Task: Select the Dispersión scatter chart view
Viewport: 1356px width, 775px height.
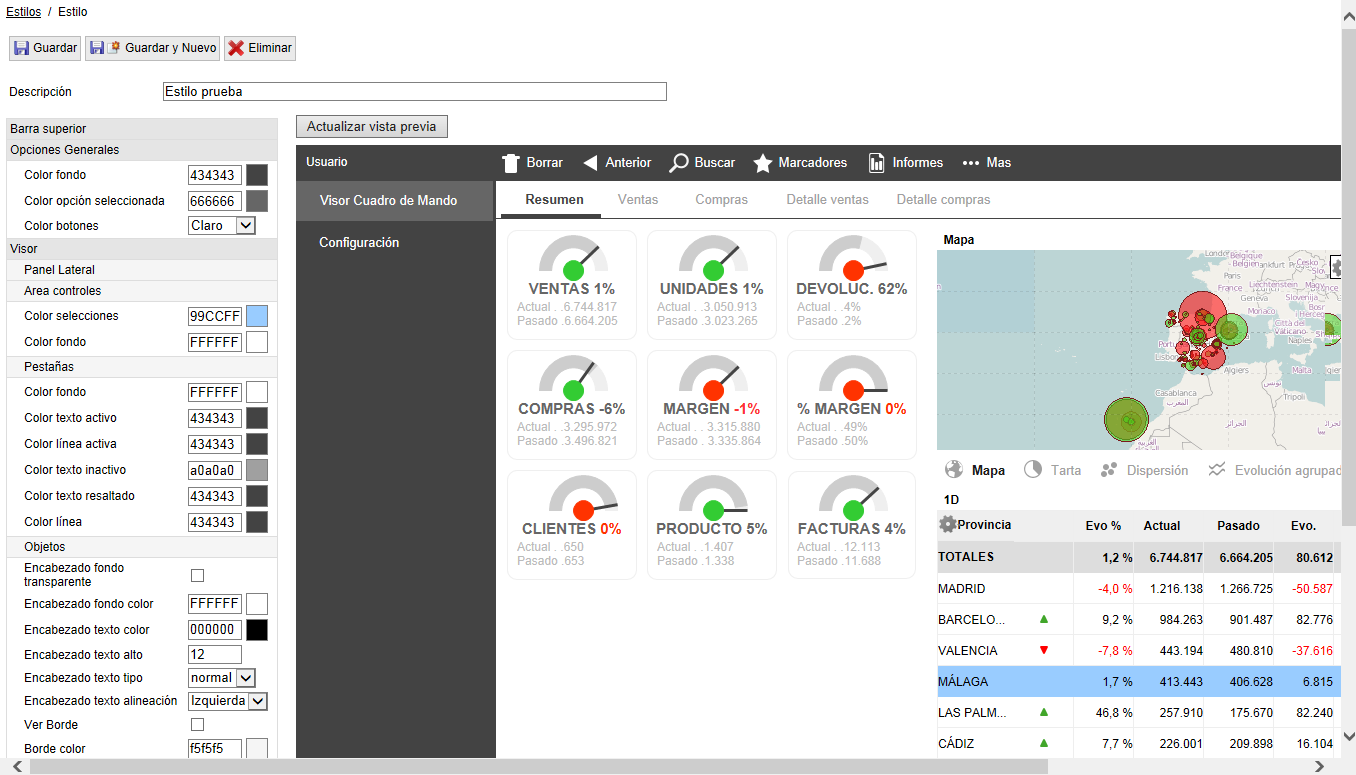Action: tap(1108, 470)
